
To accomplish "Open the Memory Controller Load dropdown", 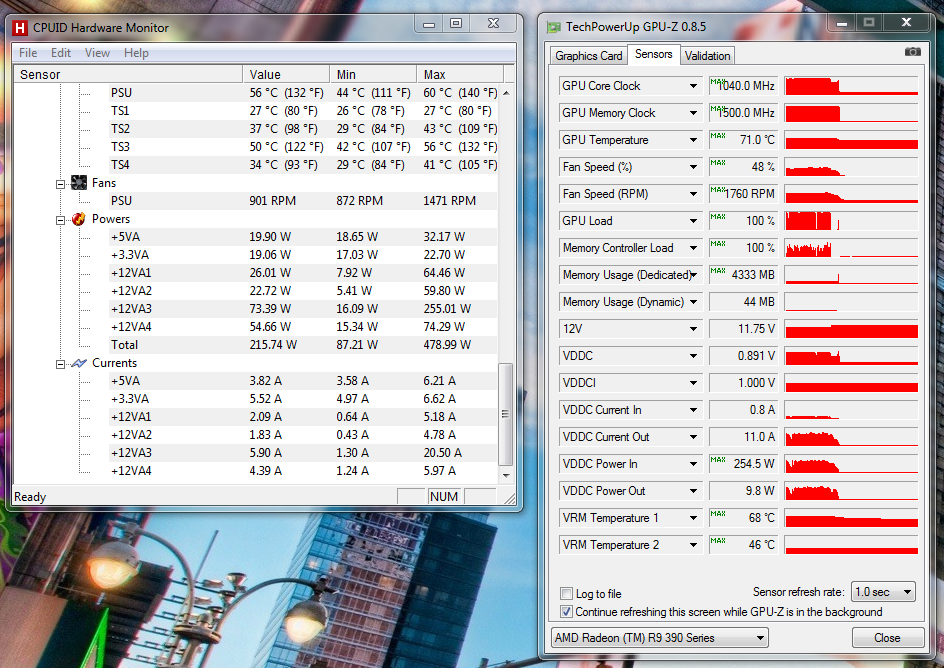I will point(694,248).
